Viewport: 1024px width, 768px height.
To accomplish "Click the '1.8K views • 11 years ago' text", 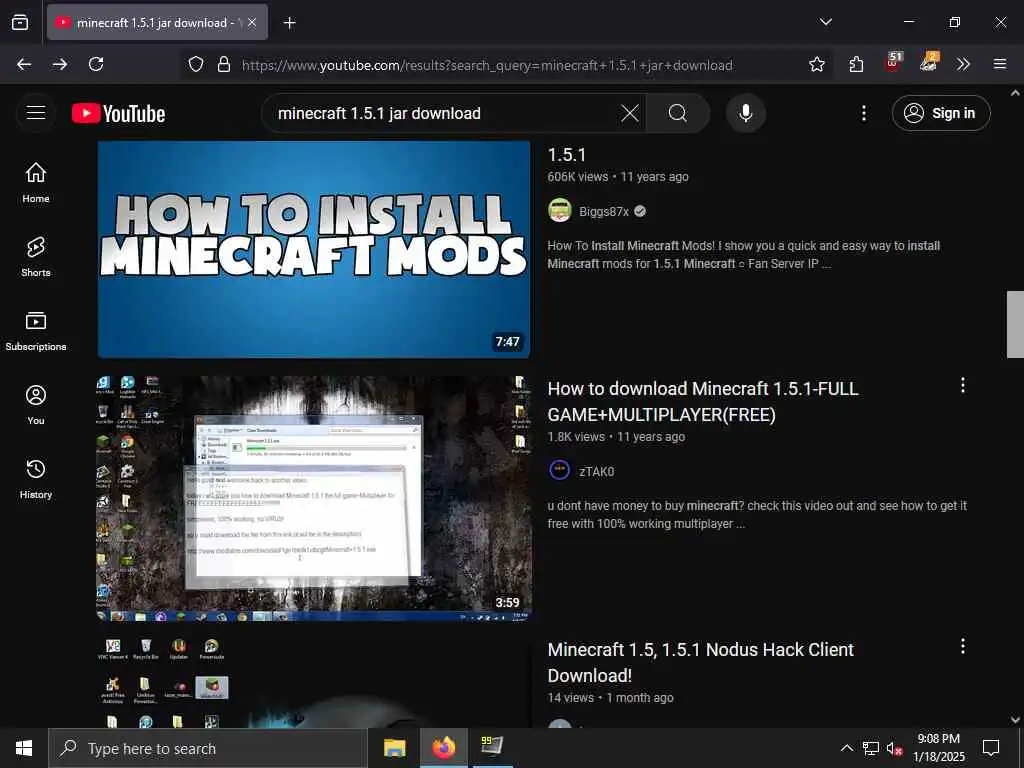I will tap(616, 436).
